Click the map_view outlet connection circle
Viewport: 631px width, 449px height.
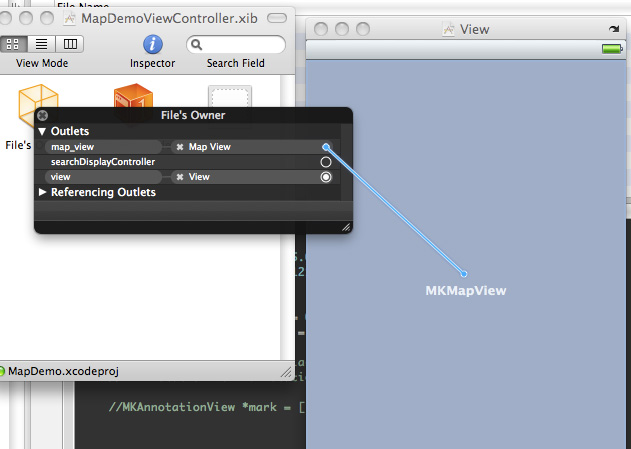click(x=326, y=147)
